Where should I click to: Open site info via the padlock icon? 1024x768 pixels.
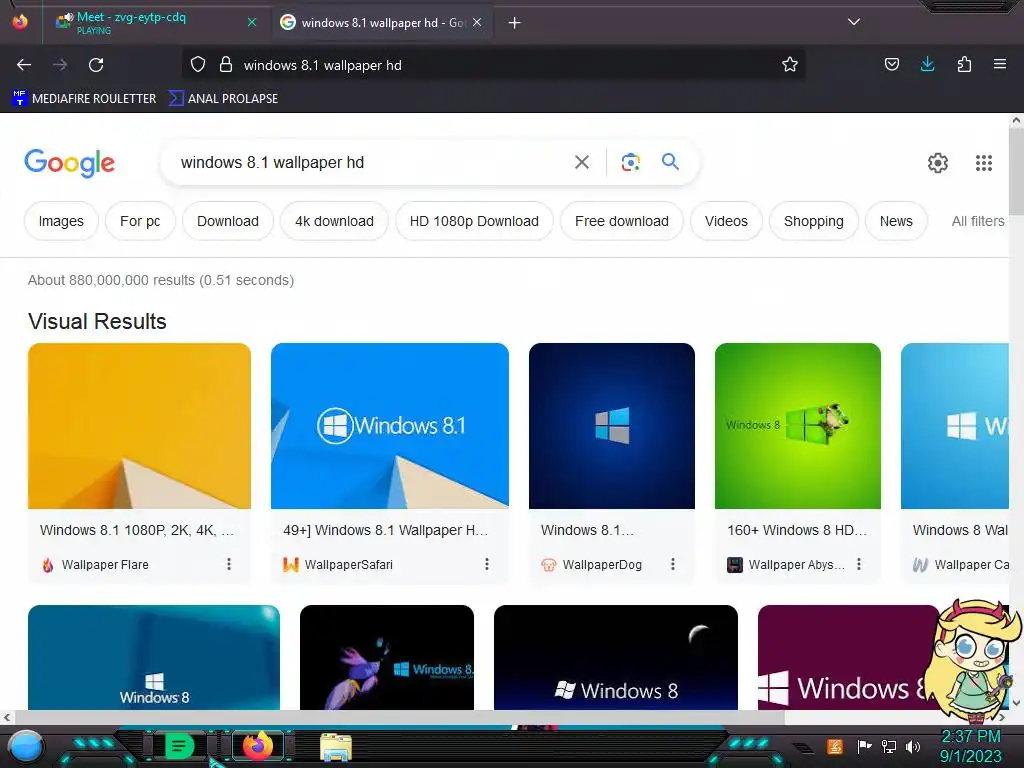[226, 65]
